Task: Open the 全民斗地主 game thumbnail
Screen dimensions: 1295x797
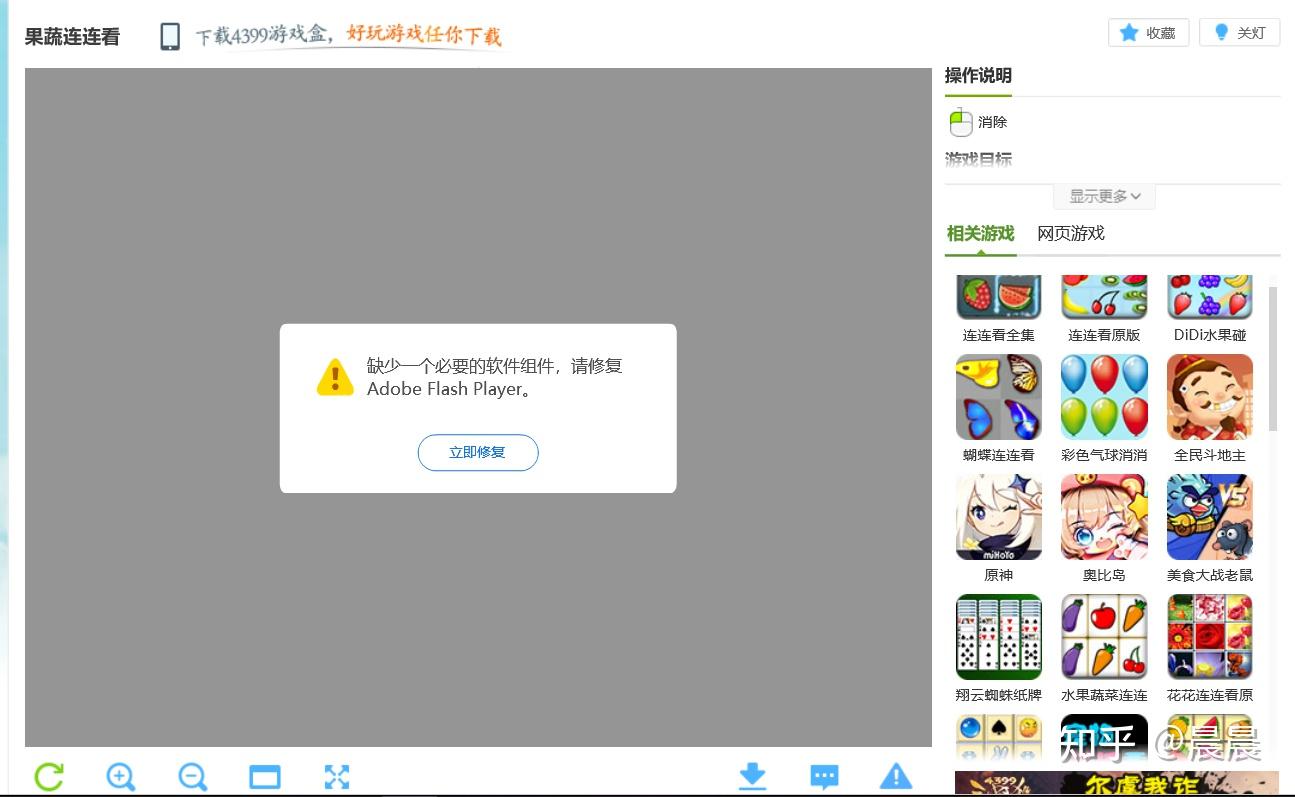Action: tap(1209, 396)
